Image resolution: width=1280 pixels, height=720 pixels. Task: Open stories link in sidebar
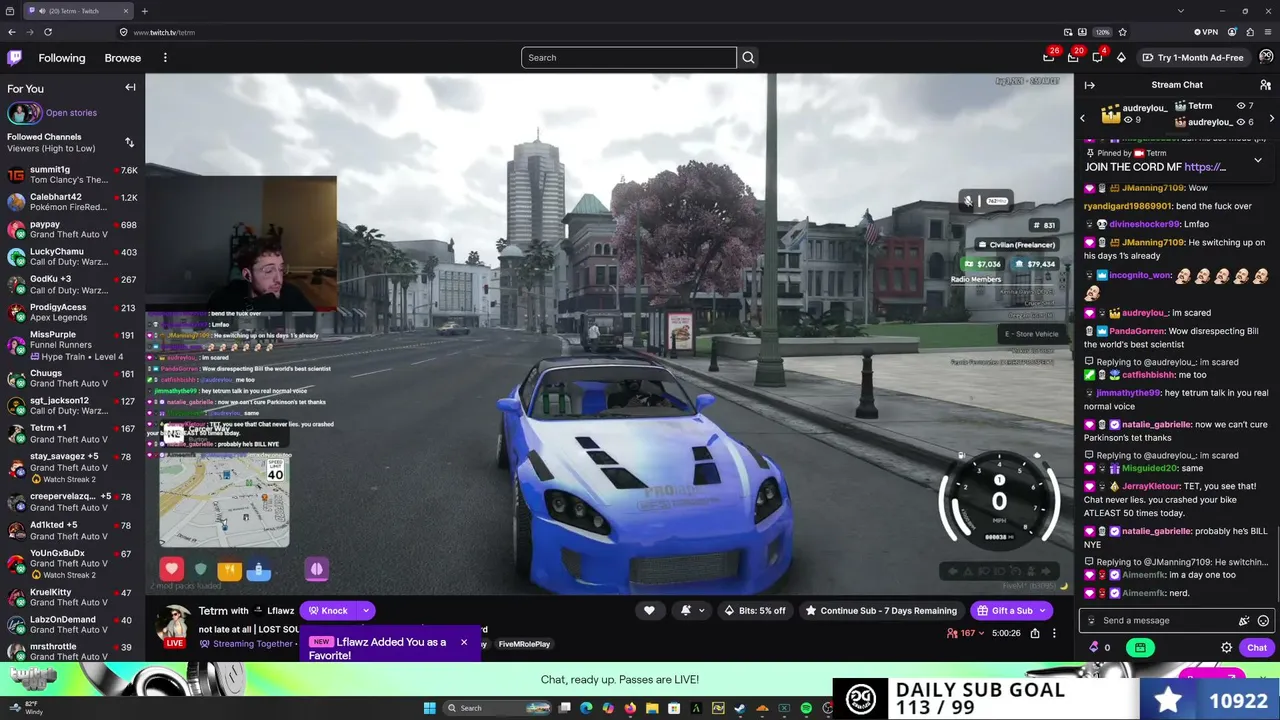coord(71,113)
